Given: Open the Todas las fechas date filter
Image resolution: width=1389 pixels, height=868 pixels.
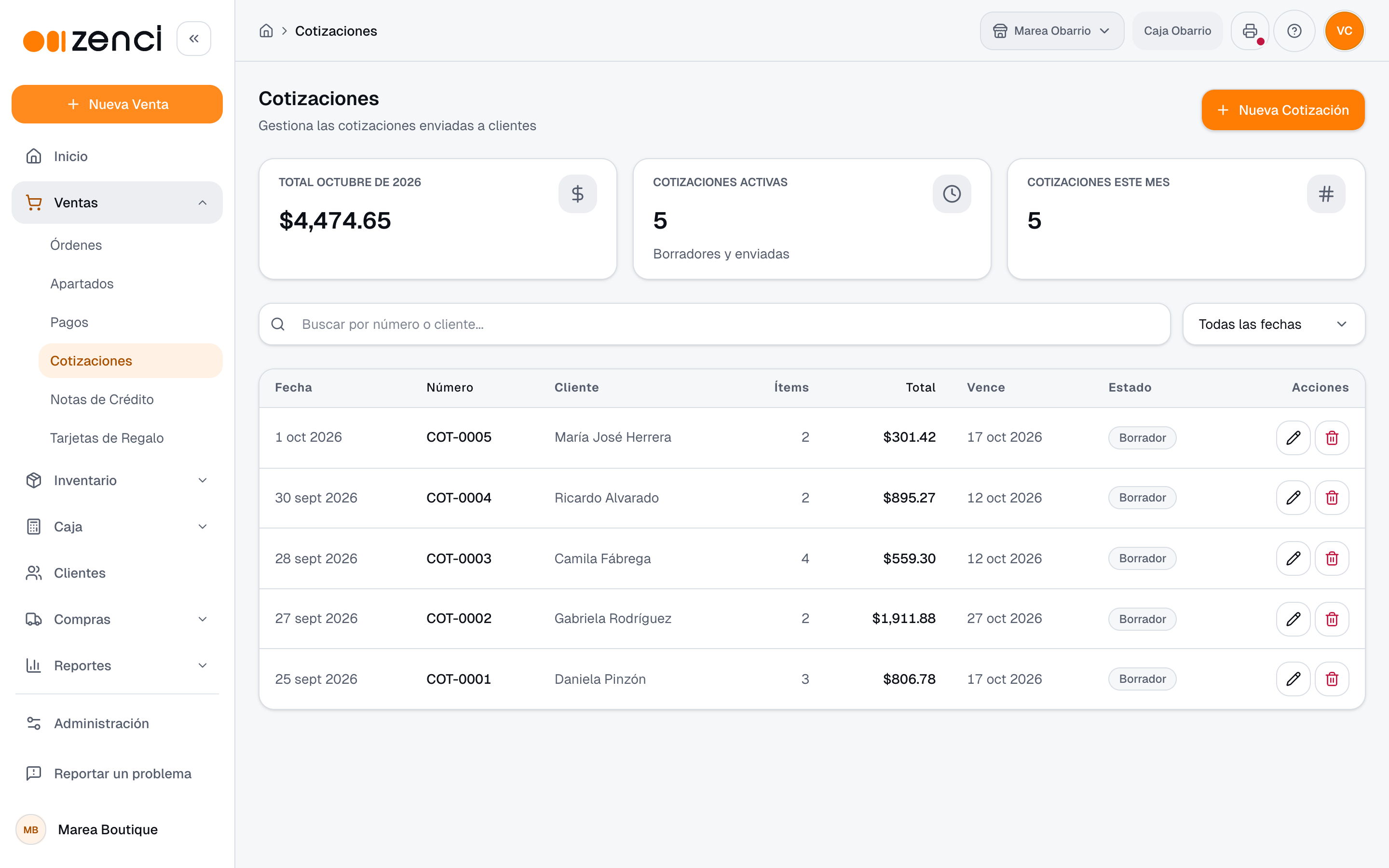Looking at the screenshot, I should pos(1274,325).
